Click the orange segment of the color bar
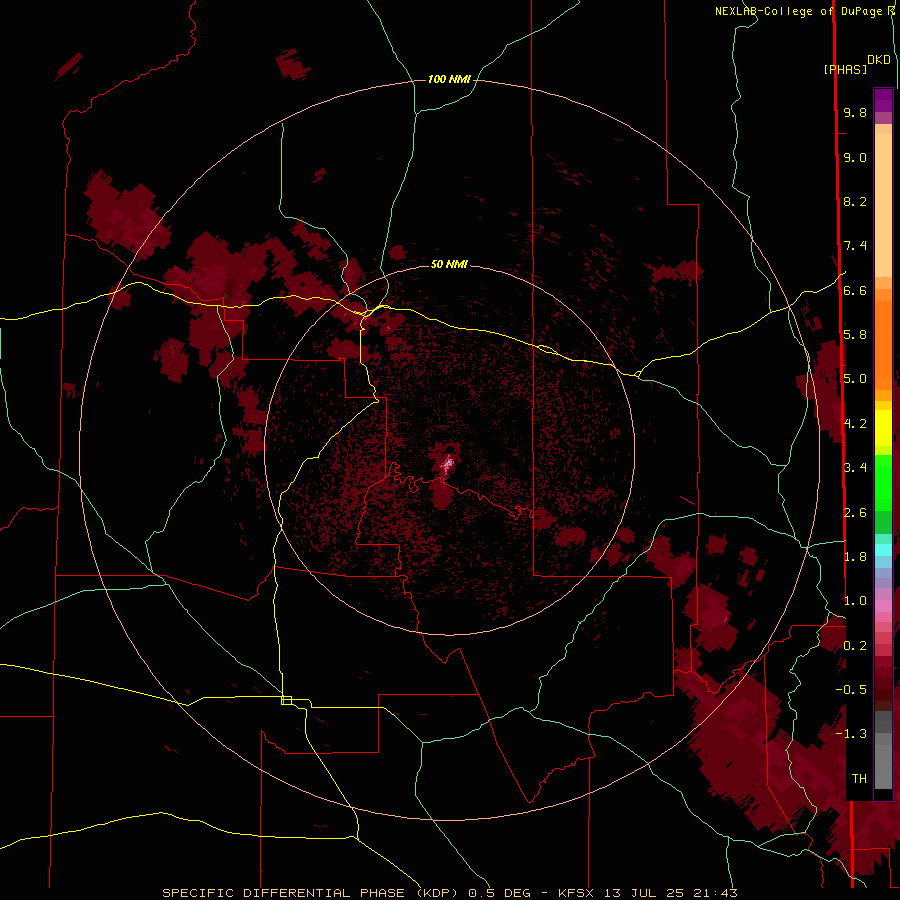The height and width of the screenshot is (900, 900). 883,346
